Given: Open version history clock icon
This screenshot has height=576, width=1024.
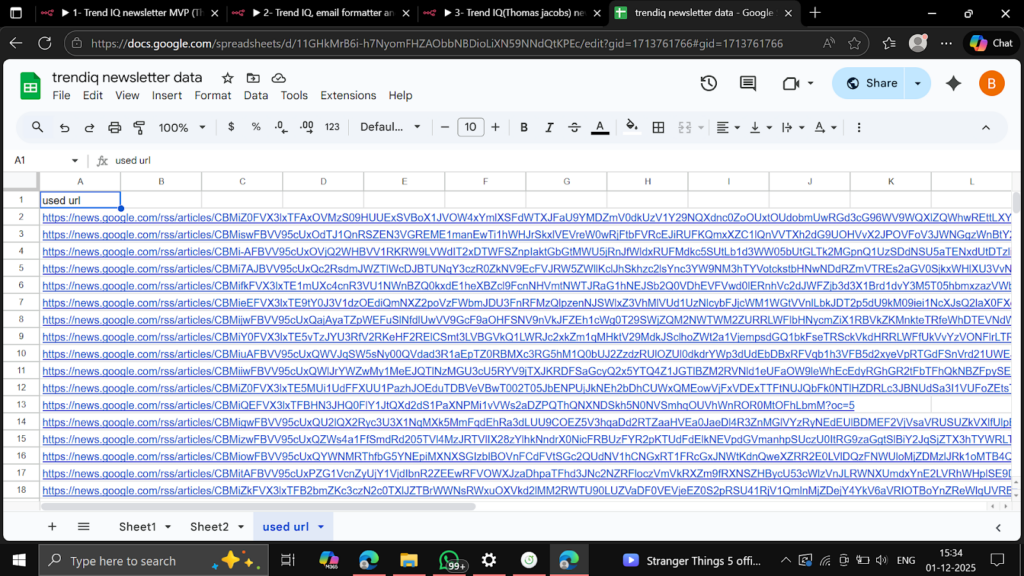Looking at the screenshot, I should coord(709,84).
